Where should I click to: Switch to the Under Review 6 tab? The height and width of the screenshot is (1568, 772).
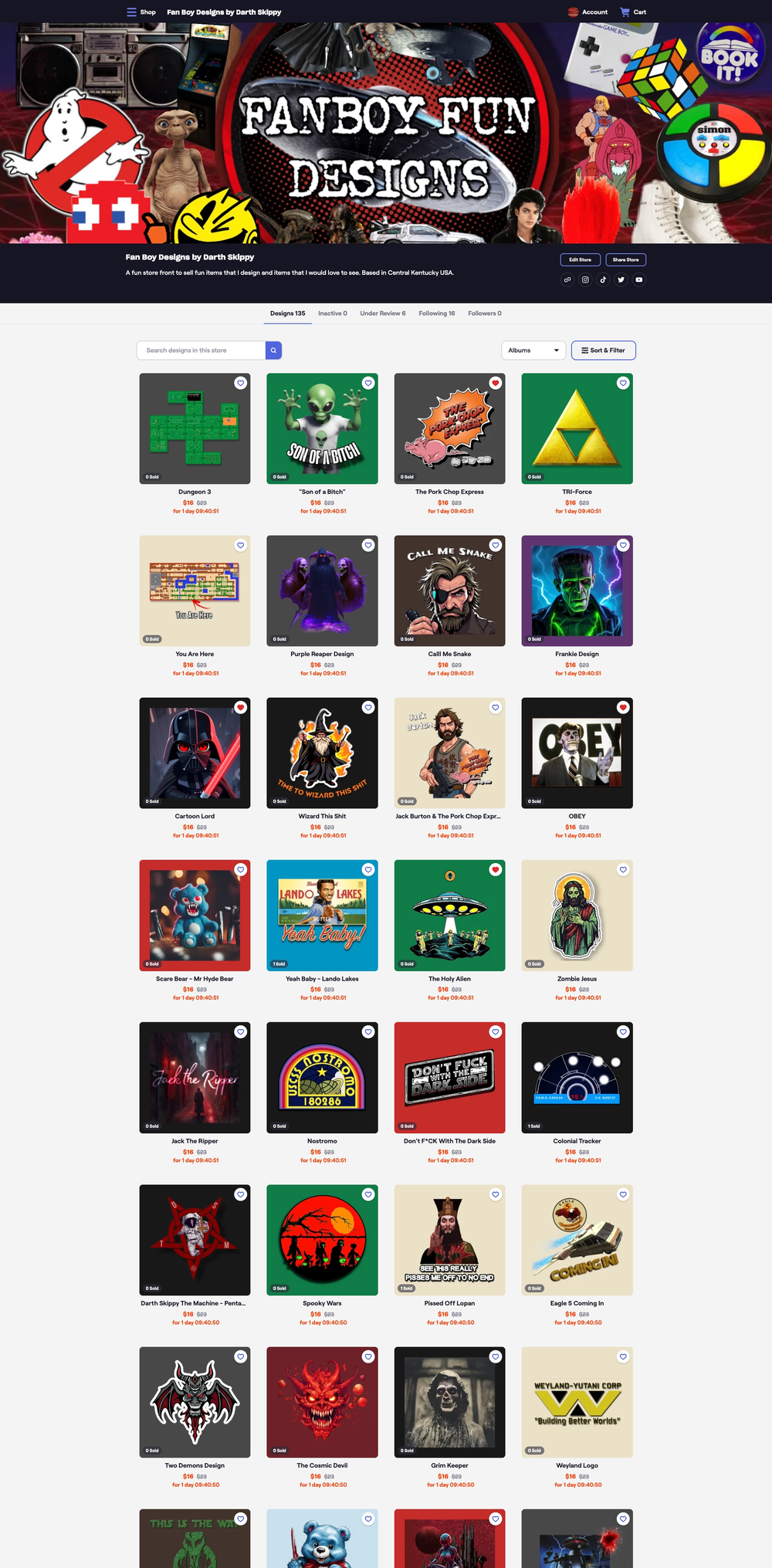tap(383, 313)
